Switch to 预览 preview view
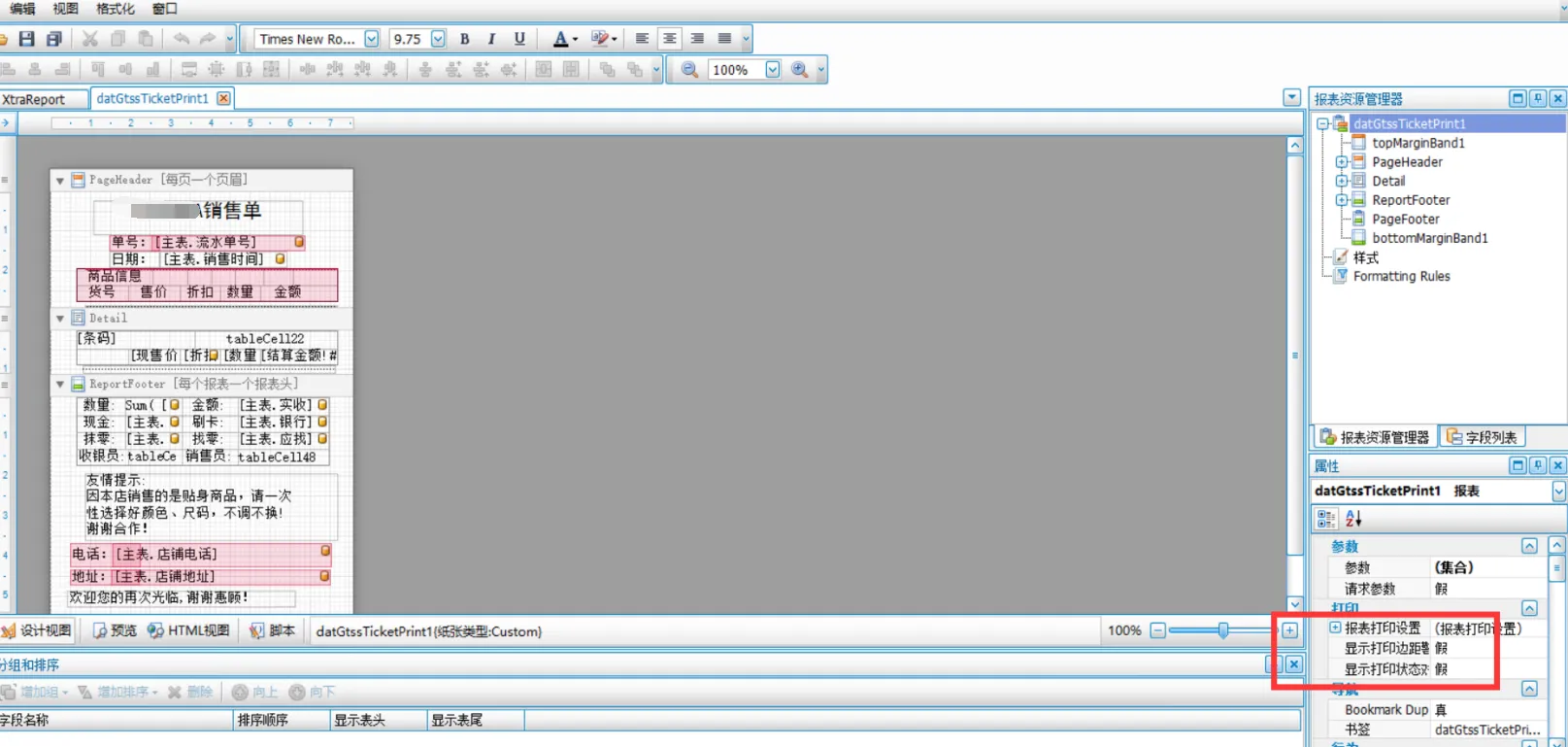 tap(115, 630)
